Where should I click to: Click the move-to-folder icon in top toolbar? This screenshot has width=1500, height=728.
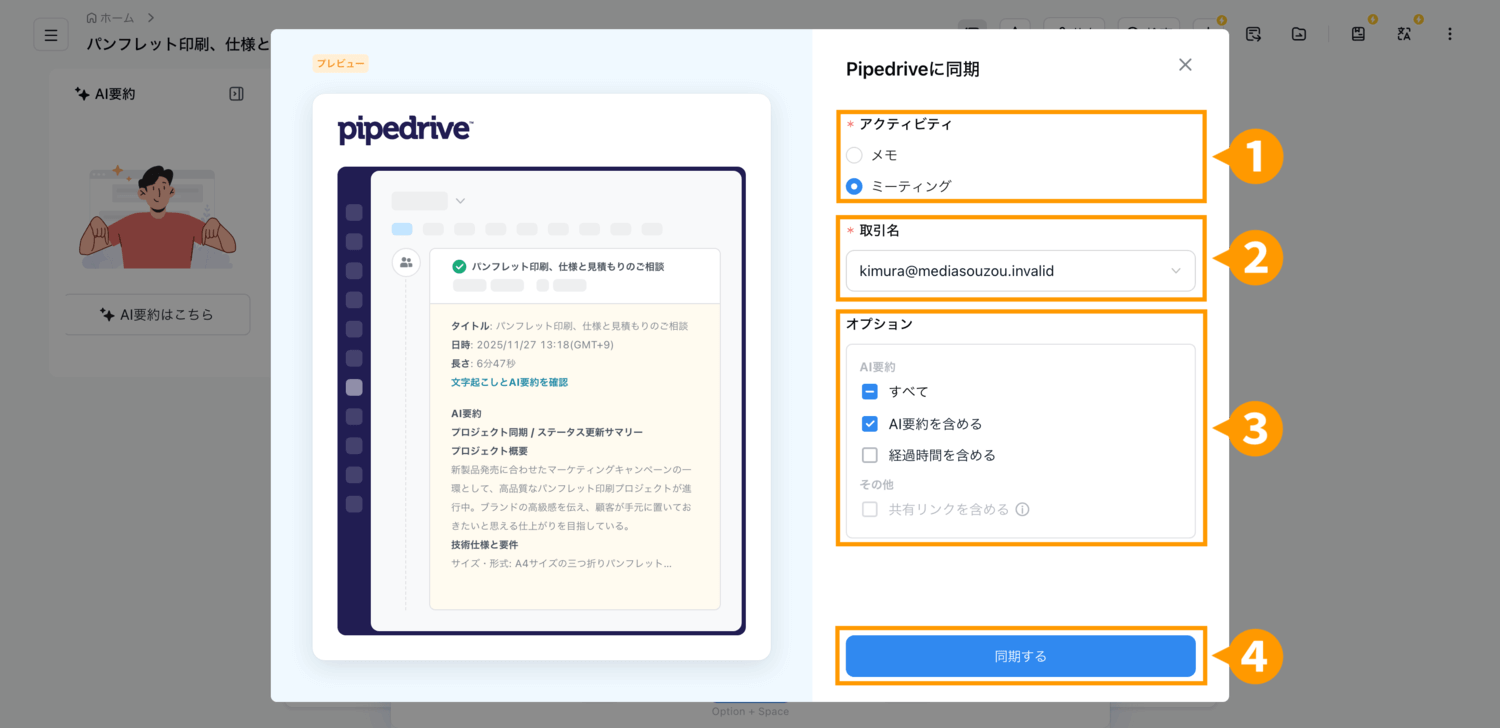point(1298,34)
